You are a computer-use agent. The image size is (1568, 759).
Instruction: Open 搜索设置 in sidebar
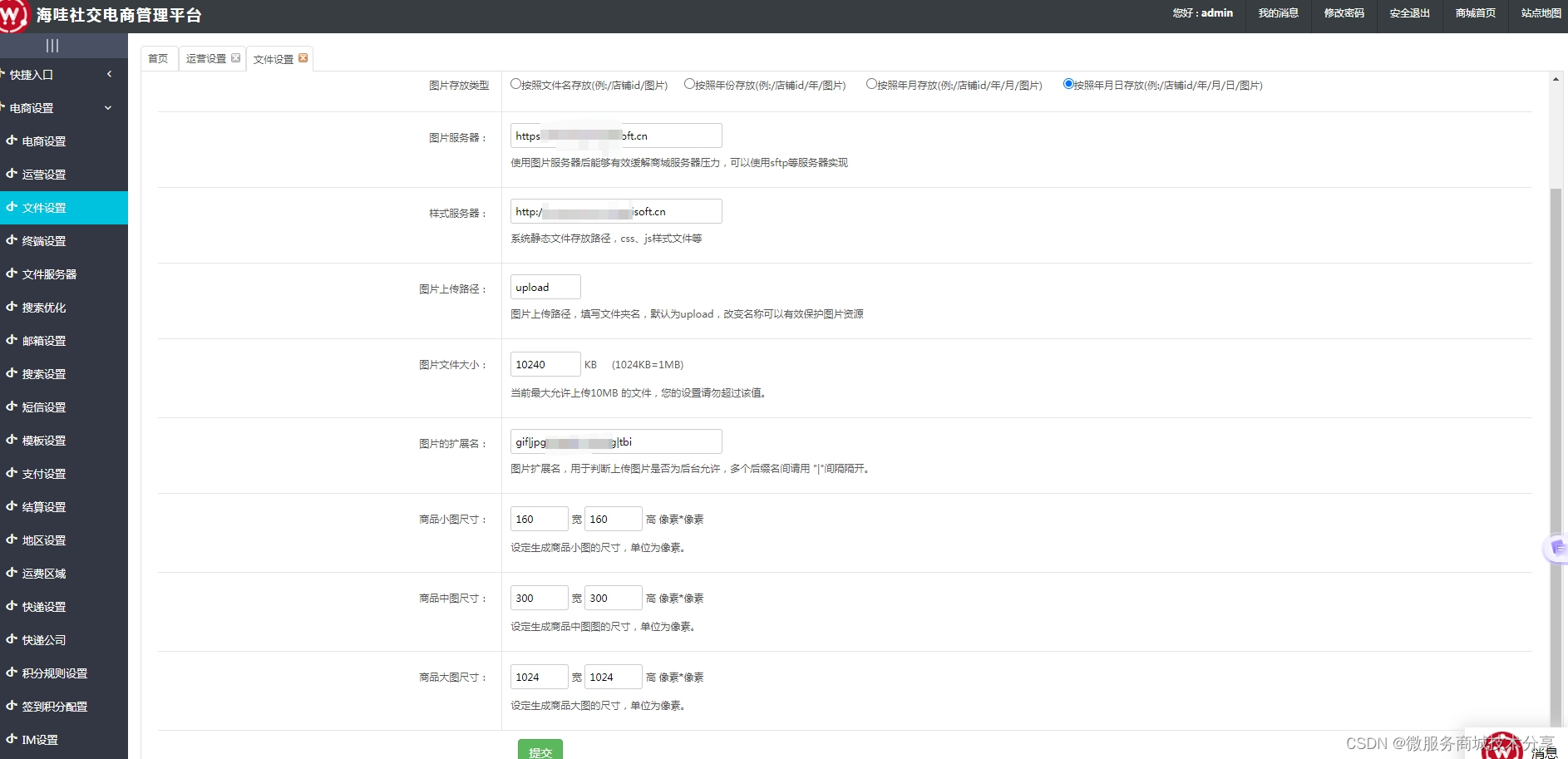click(x=64, y=374)
